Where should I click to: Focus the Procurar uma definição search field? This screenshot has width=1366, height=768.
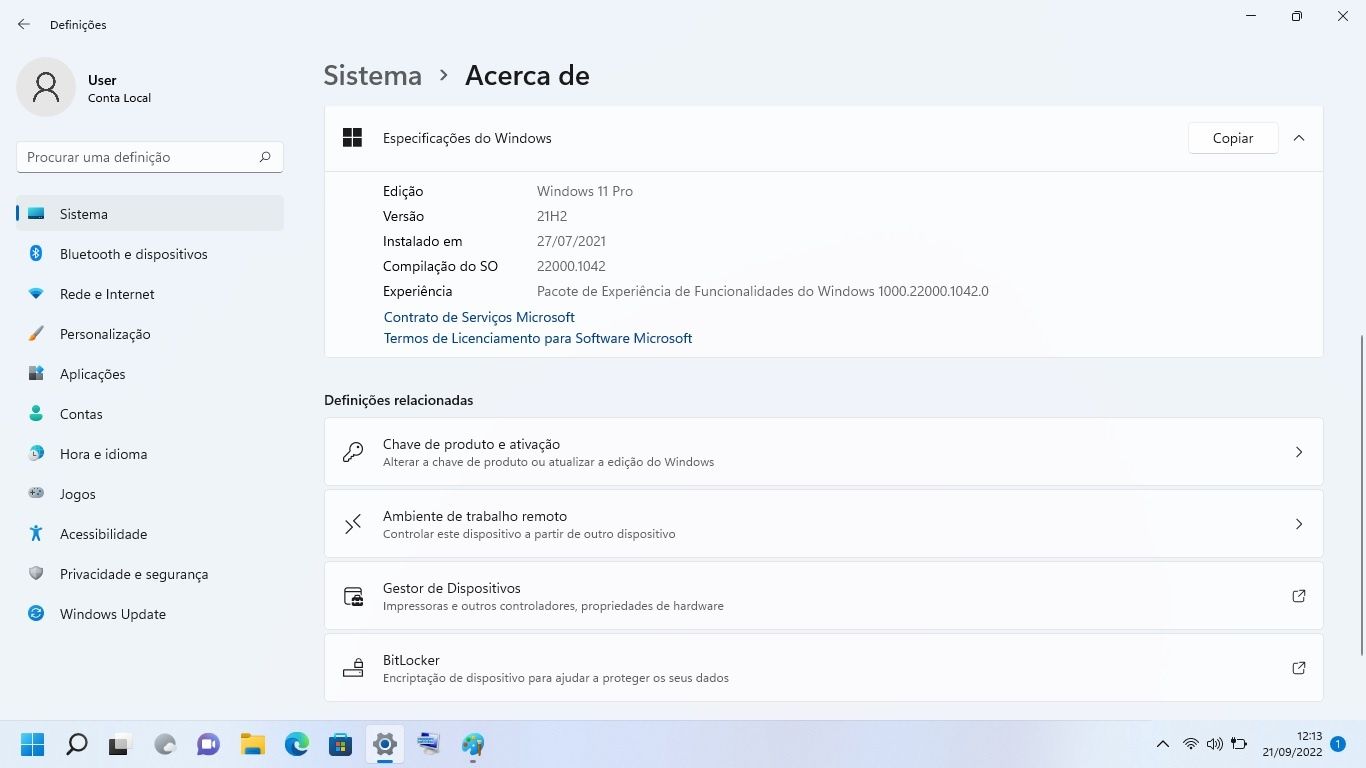(150, 157)
